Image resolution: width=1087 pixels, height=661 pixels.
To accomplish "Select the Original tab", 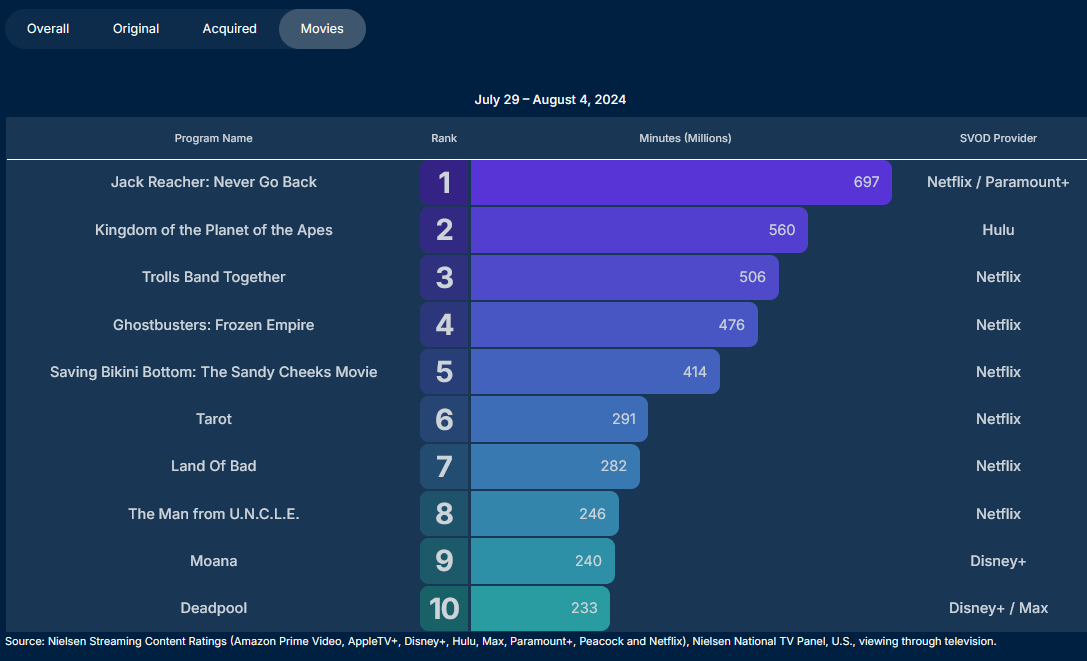I will 136,29.
